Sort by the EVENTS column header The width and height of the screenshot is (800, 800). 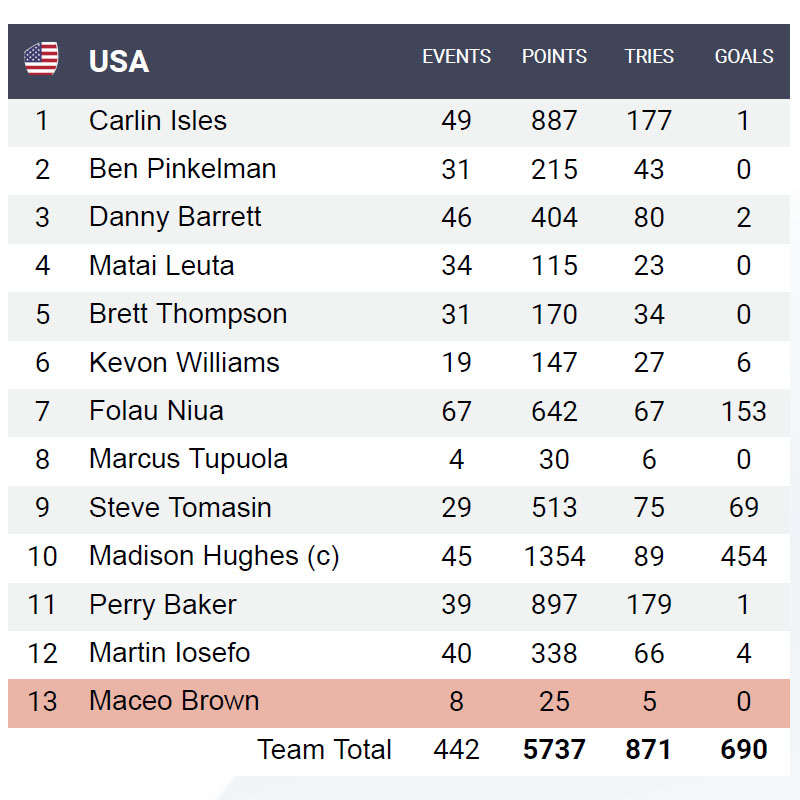coord(456,57)
